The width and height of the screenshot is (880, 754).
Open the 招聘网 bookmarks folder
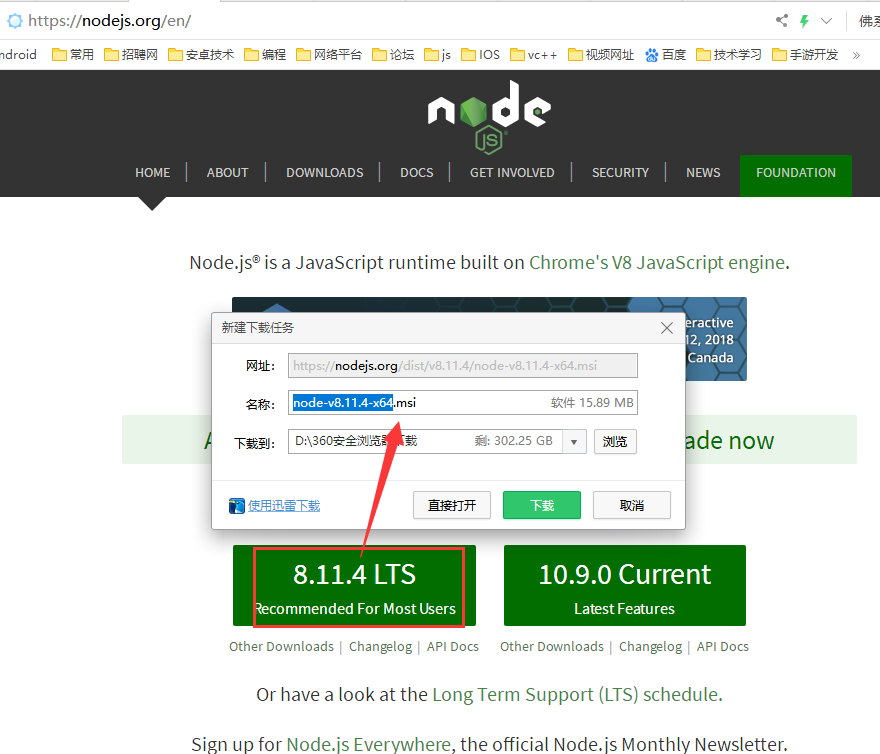click(131, 54)
